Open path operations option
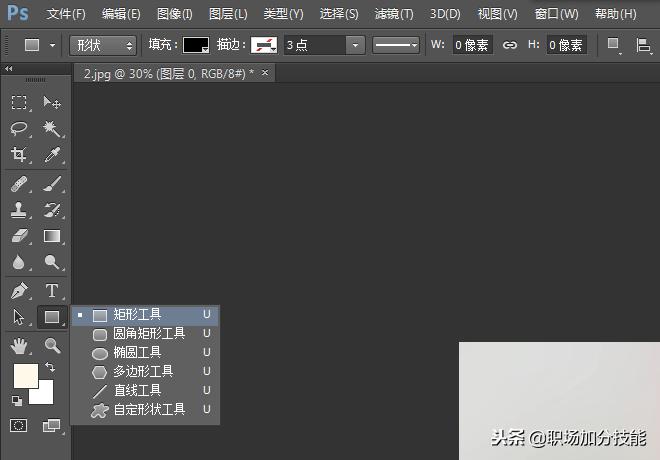660x460 pixels. (614, 45)
